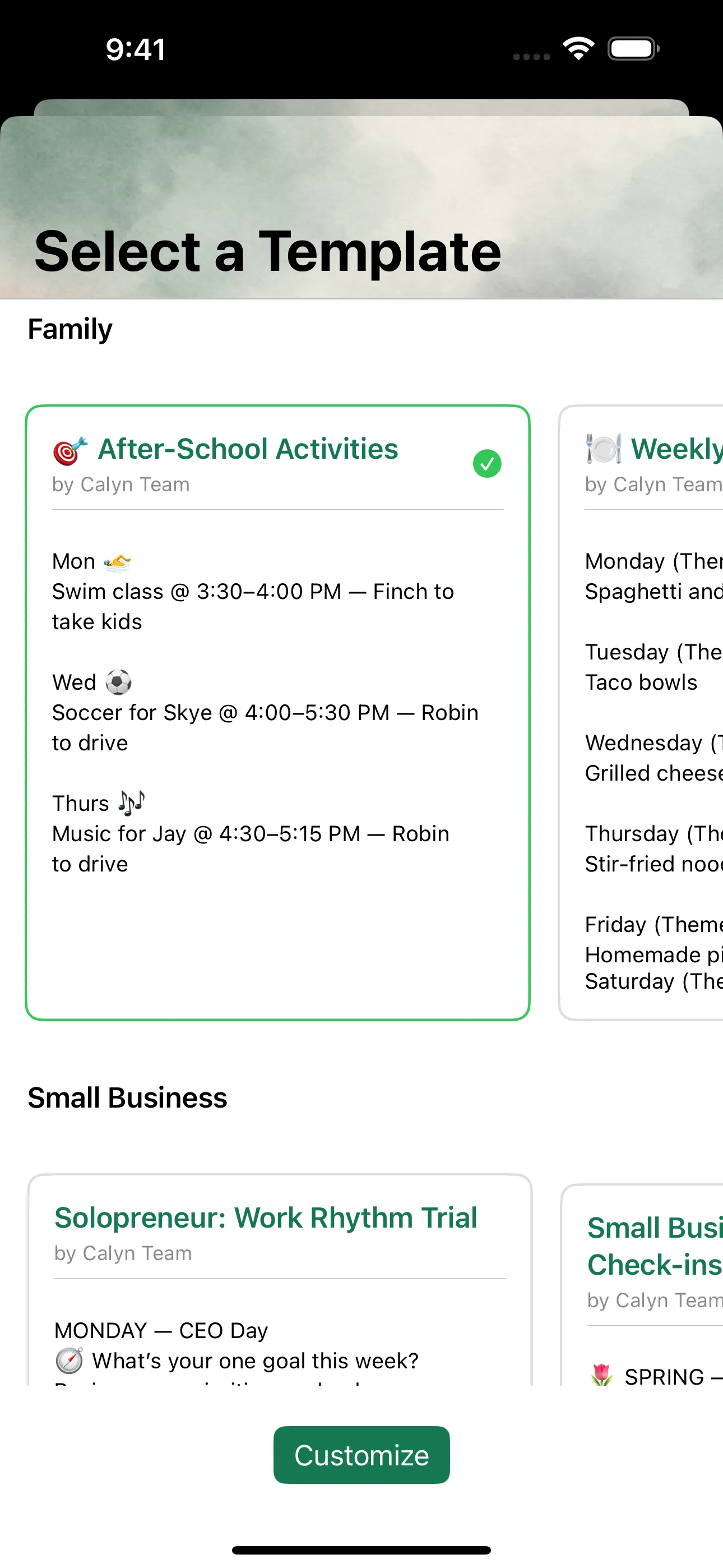Viewport: 723px width, 1568px height.
Task: Tap the tulip emoji beside SPRING
Action: click(x=601, y=1376)
